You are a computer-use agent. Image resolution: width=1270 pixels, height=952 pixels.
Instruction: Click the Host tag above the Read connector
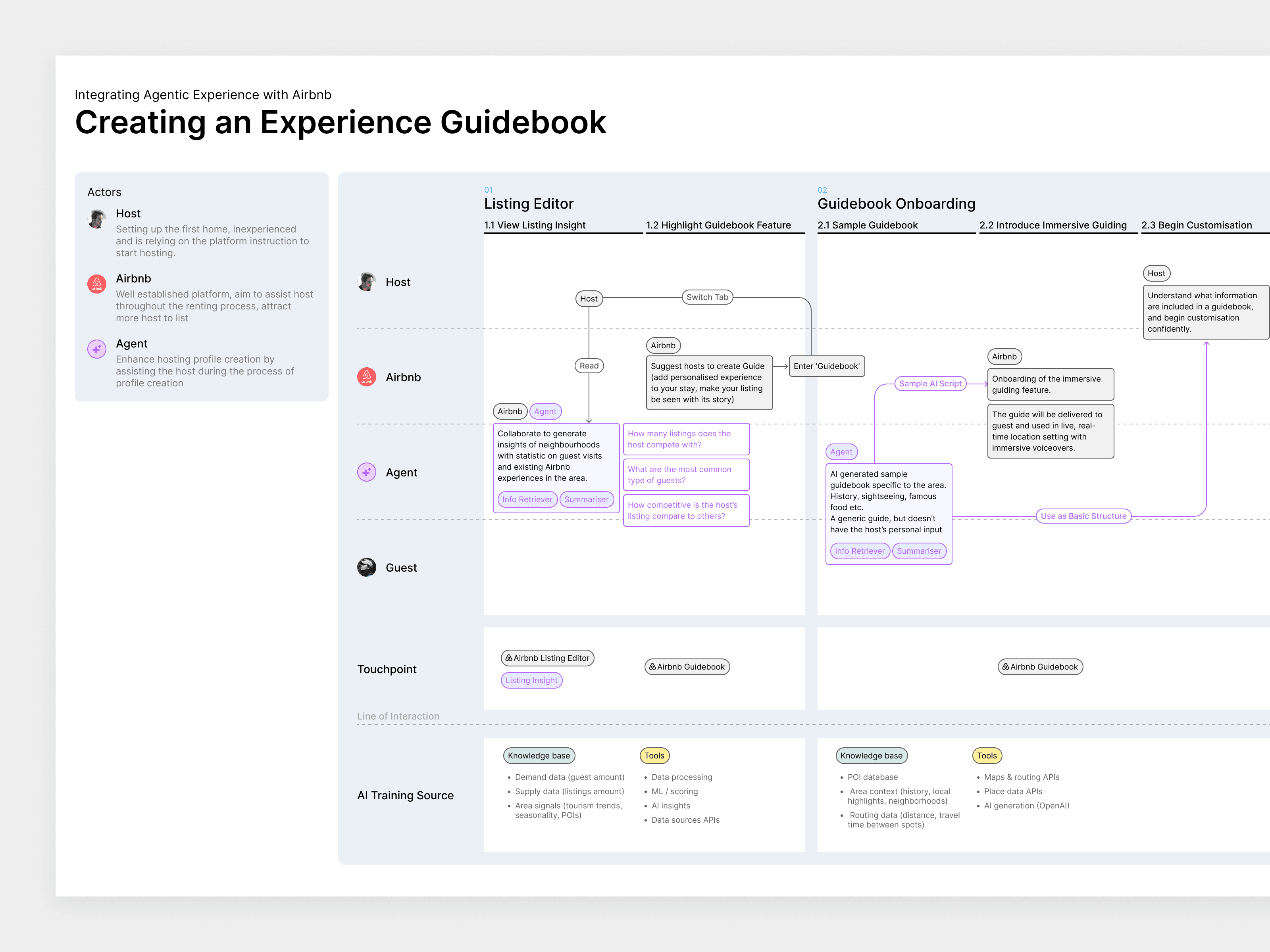point(589,298)
